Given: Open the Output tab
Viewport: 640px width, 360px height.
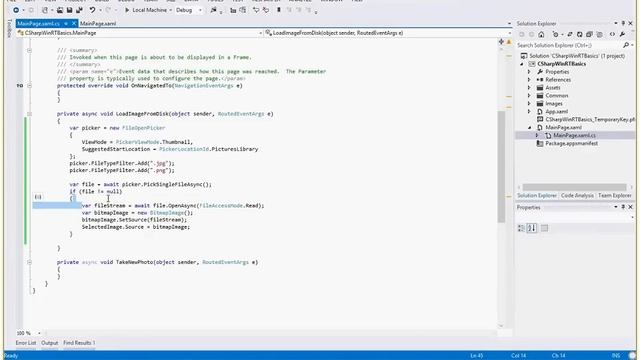Looking at the screenshot, I should [x=50, y=343].
